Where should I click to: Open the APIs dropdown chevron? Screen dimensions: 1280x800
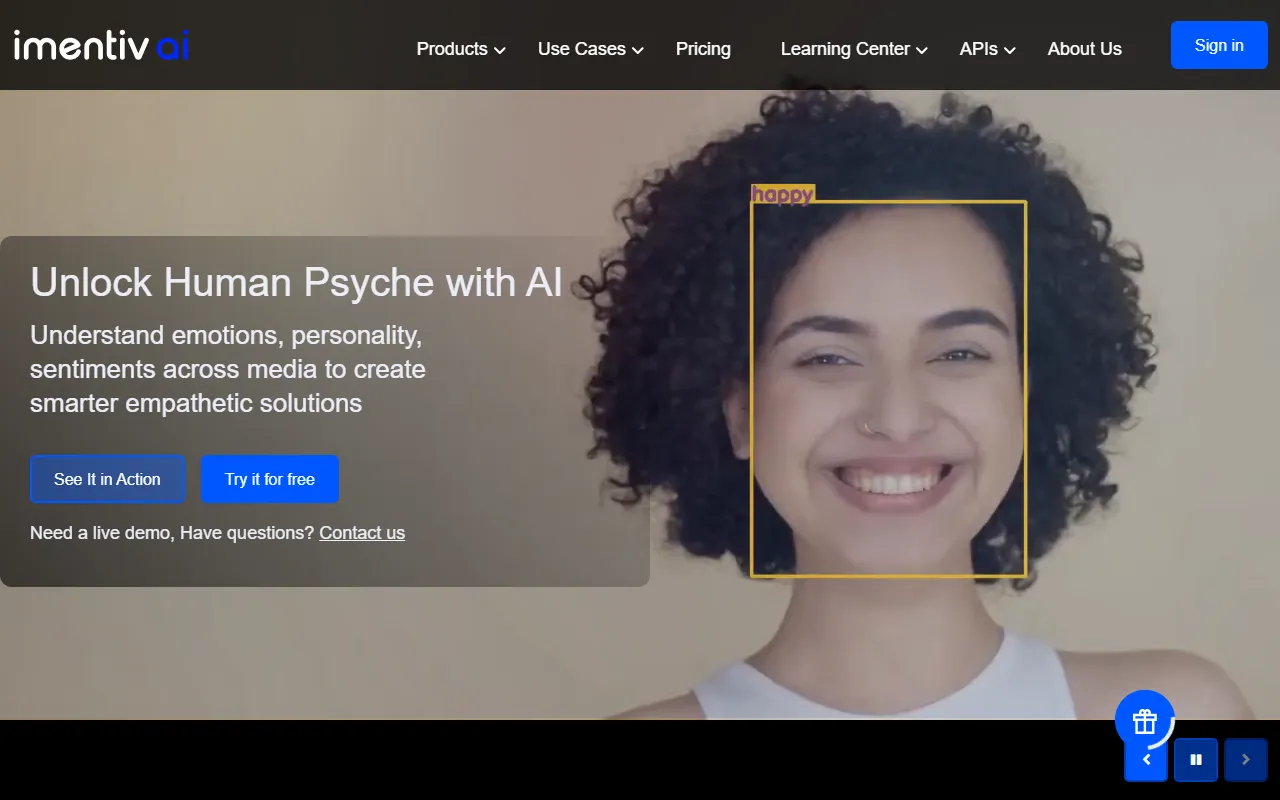pos(1010,50)
